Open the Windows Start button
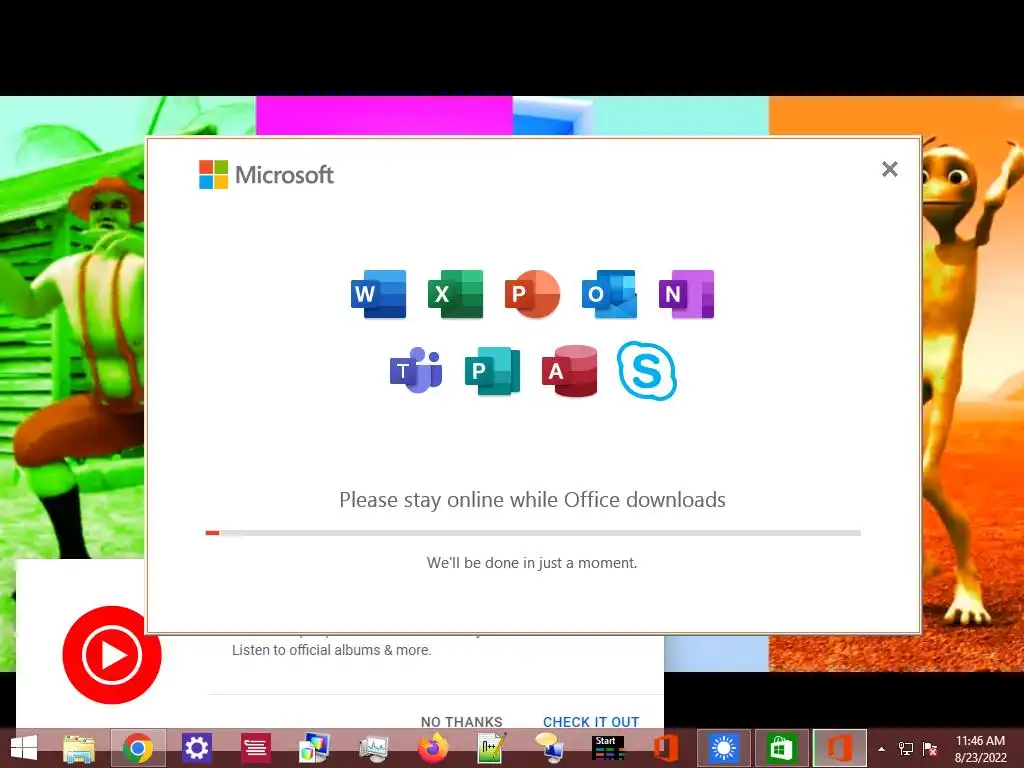 (x=24, y=748)
